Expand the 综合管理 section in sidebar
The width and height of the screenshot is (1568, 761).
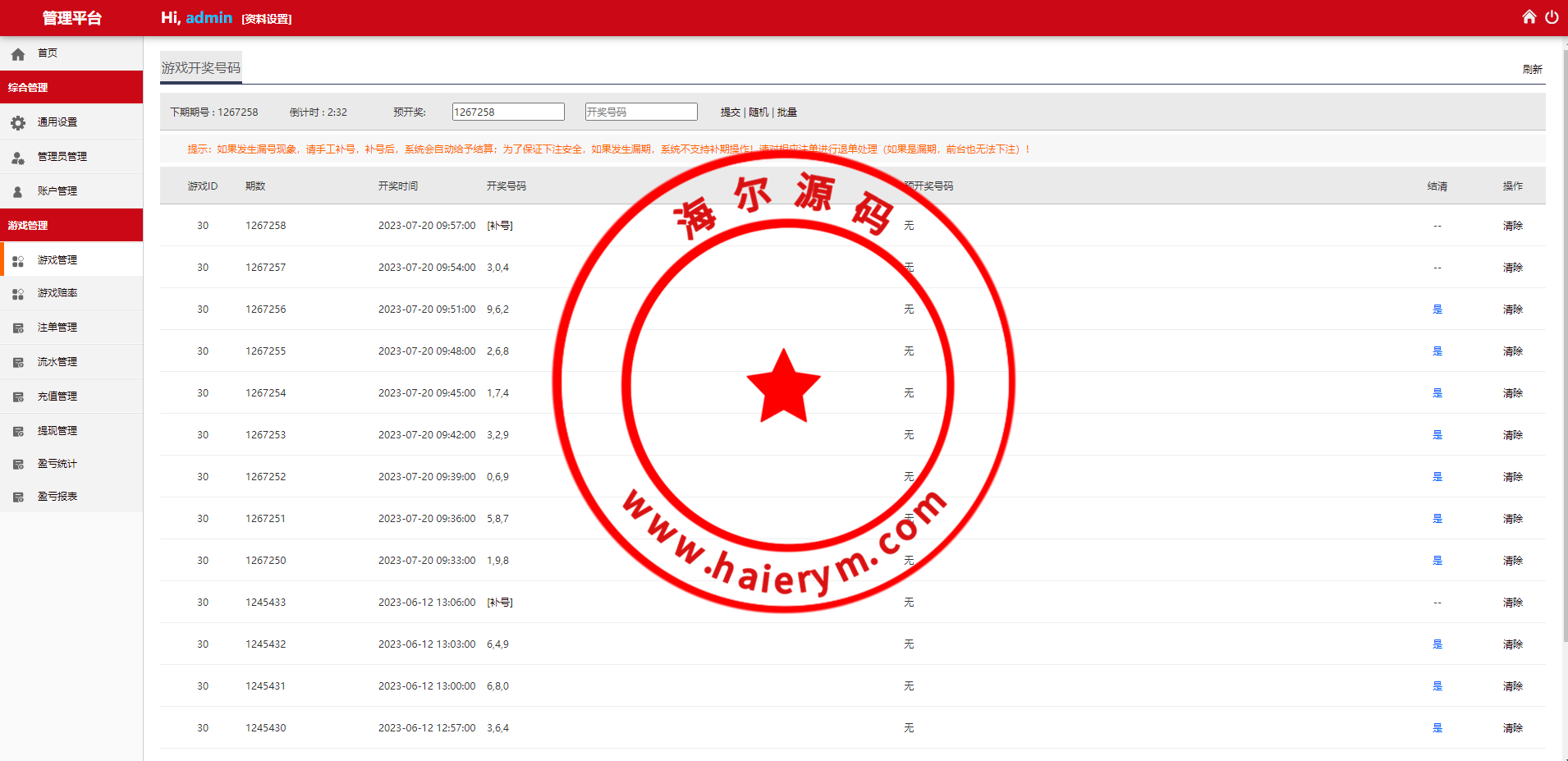coord(28,87)
